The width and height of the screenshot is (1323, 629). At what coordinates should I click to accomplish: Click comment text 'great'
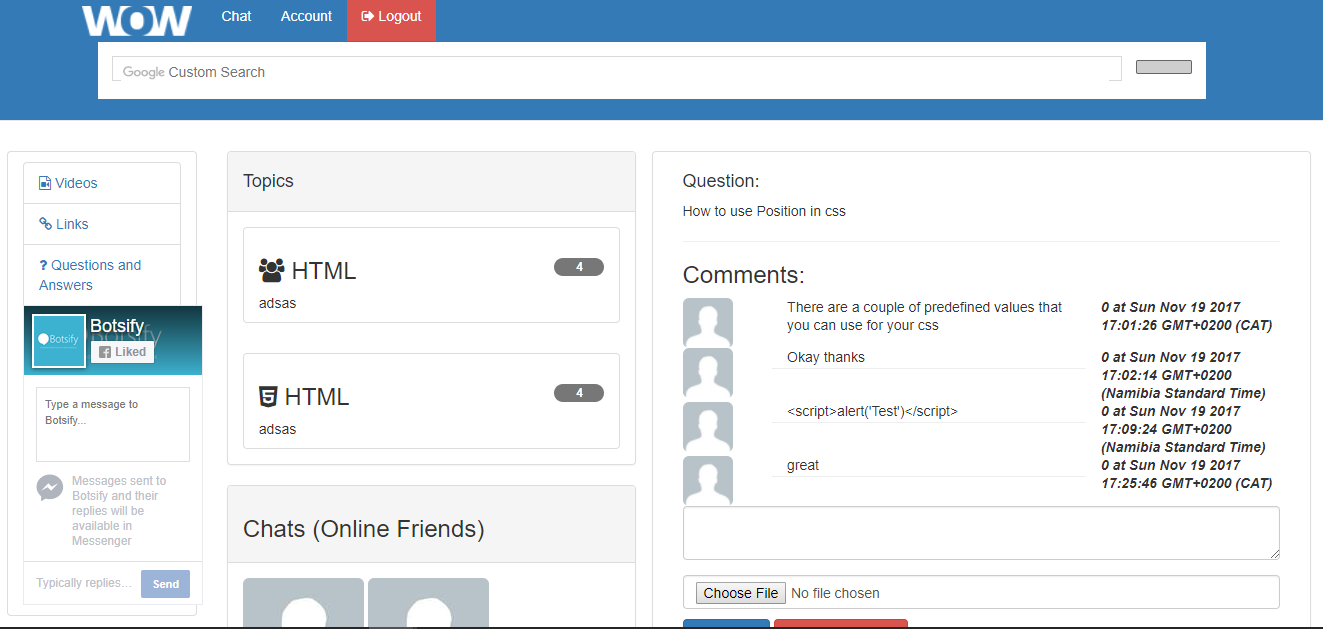click(x=803, y=465)
